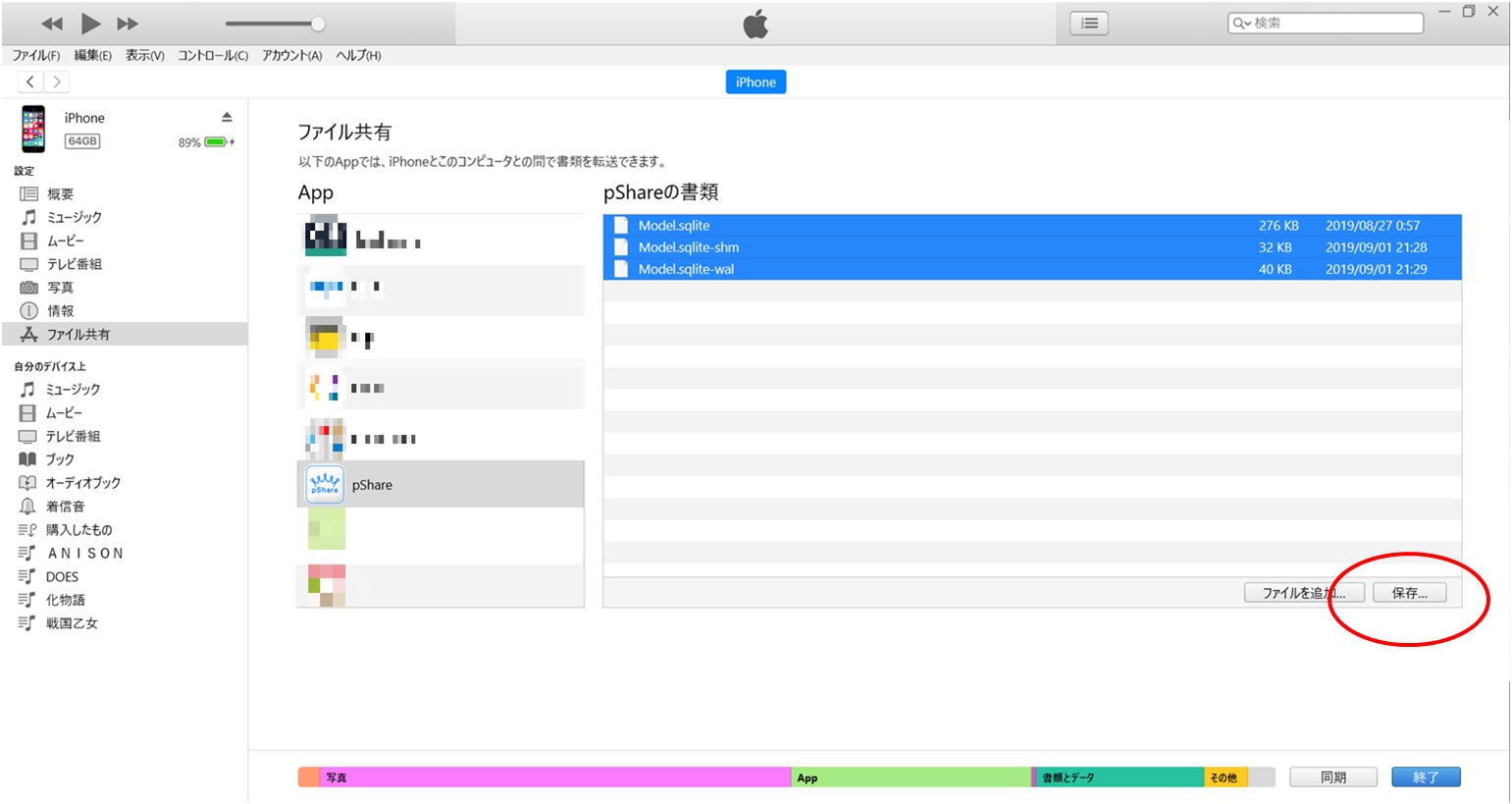Select ミュージック under 設定
Viewport: 1512px width, 804px height.
(125, 217)
